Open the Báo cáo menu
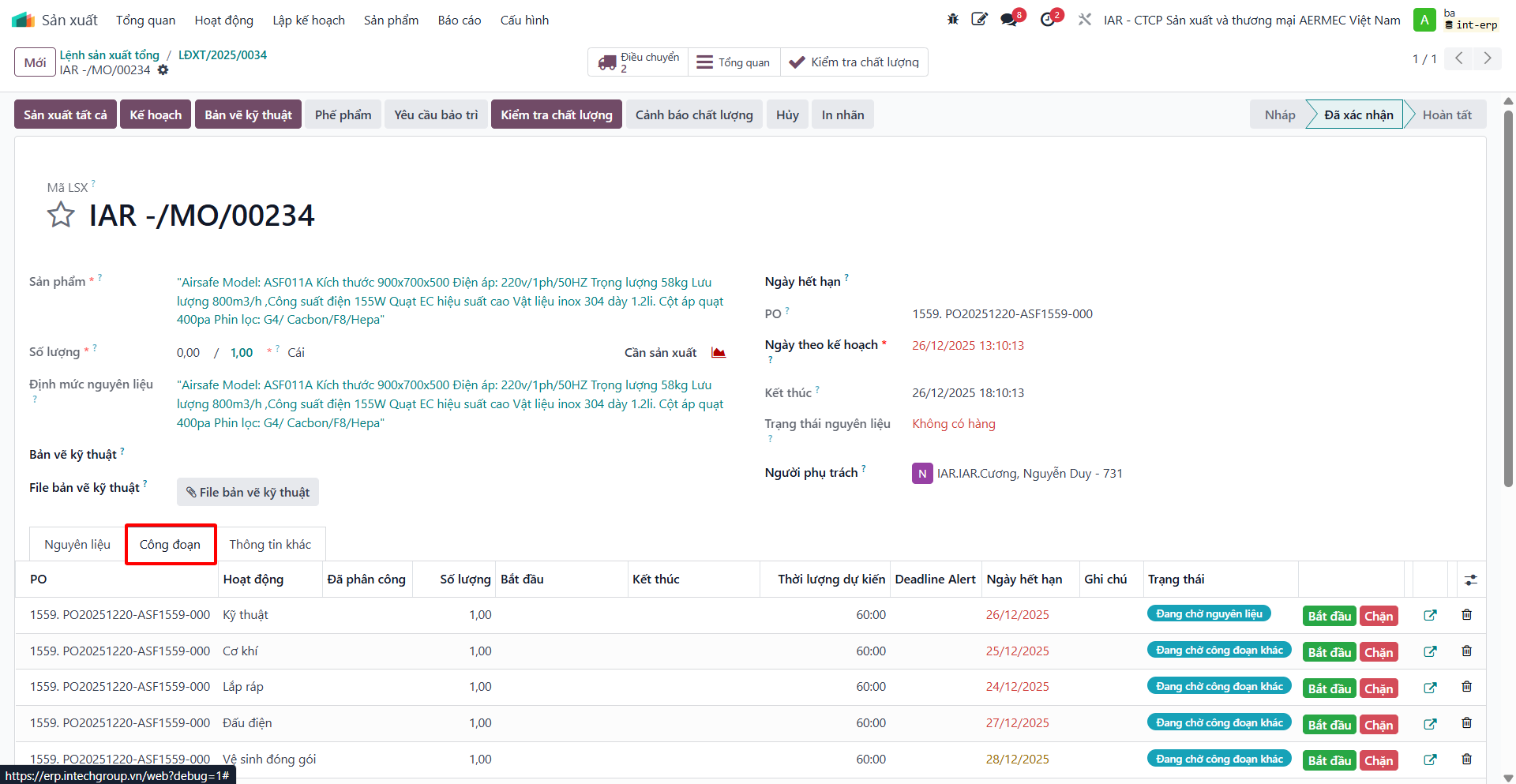 (x=460, y=20)
